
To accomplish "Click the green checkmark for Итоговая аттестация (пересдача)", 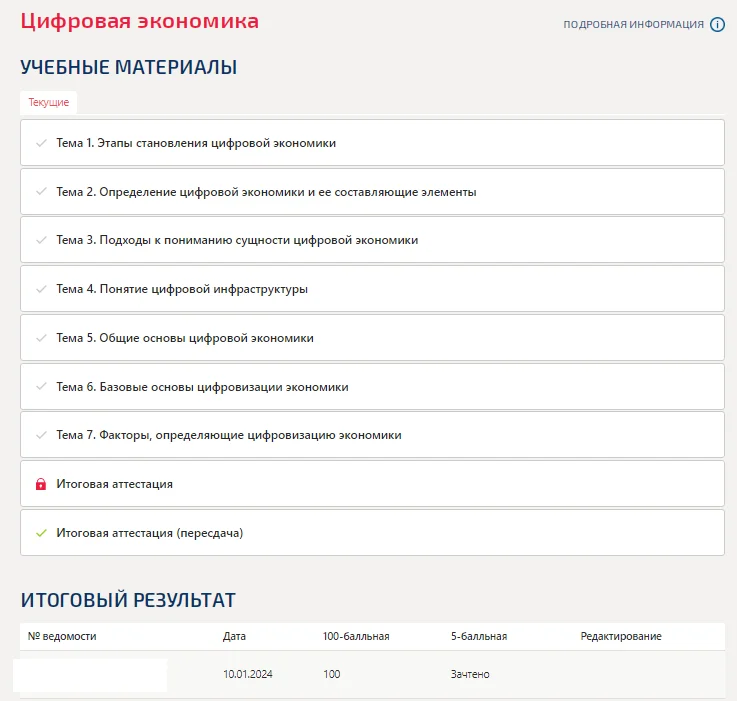I will (41, 533).
